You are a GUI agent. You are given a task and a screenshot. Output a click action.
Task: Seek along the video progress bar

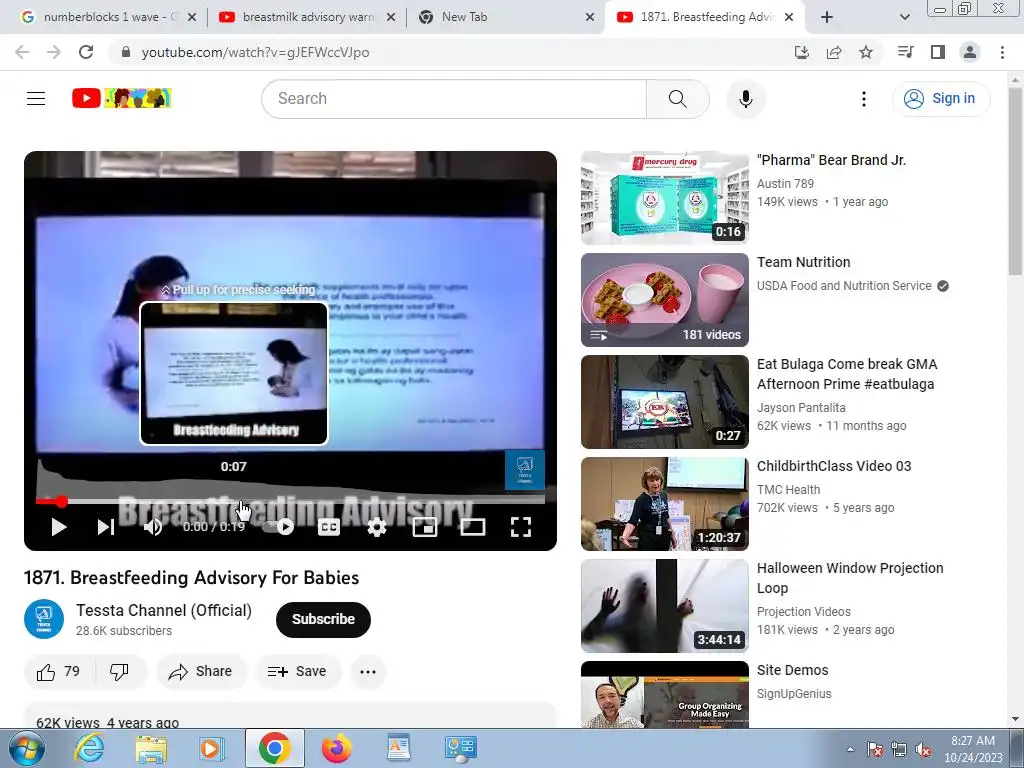(x=290, y=502)
